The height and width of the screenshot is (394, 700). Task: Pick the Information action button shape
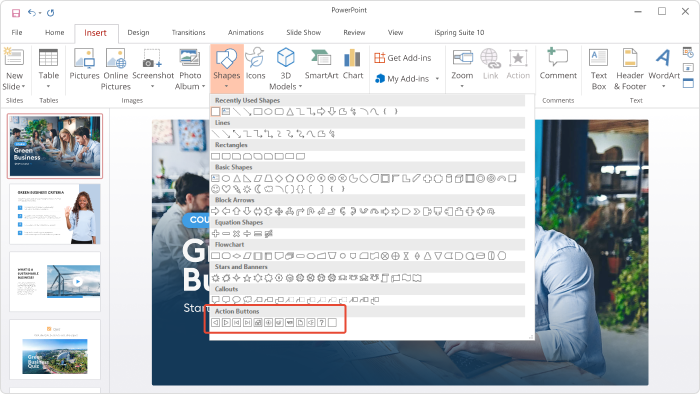(268, 323)
